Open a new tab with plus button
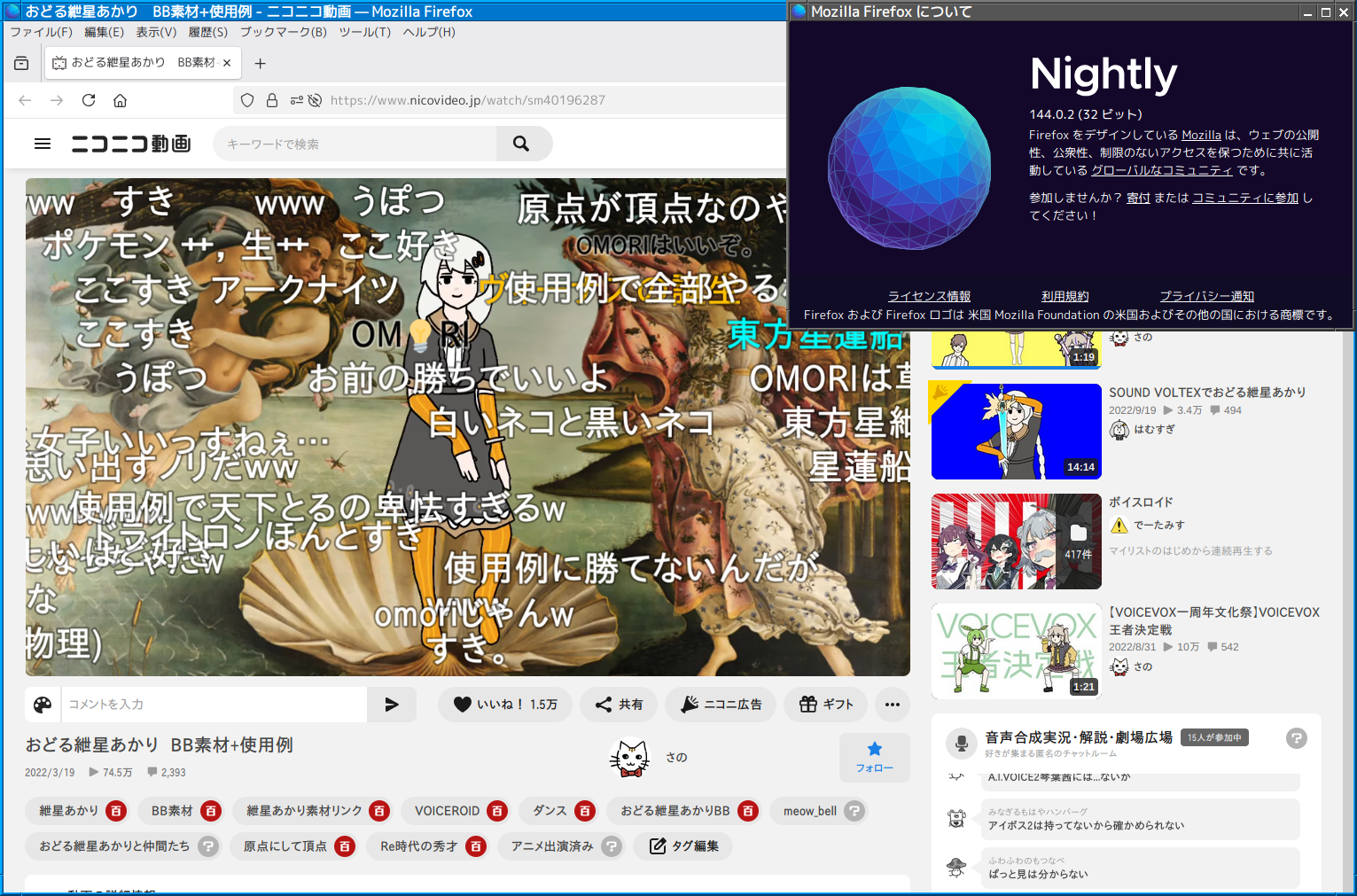Viewport: 1357px width, 896px height. click(x=260, y=63)
